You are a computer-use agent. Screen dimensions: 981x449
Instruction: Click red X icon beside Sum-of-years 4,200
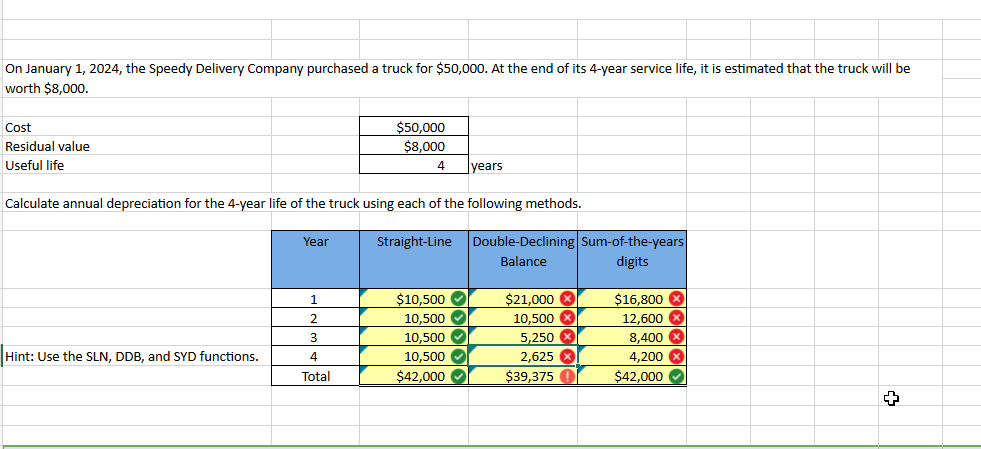coord(676,356)
